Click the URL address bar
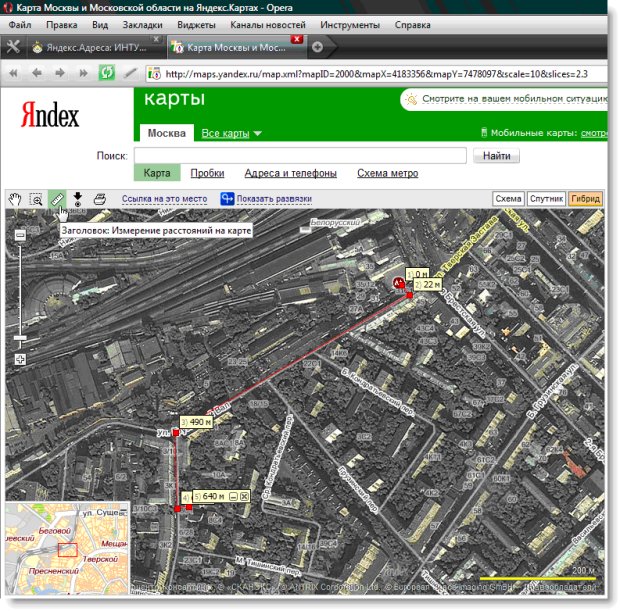 [376, 74]
